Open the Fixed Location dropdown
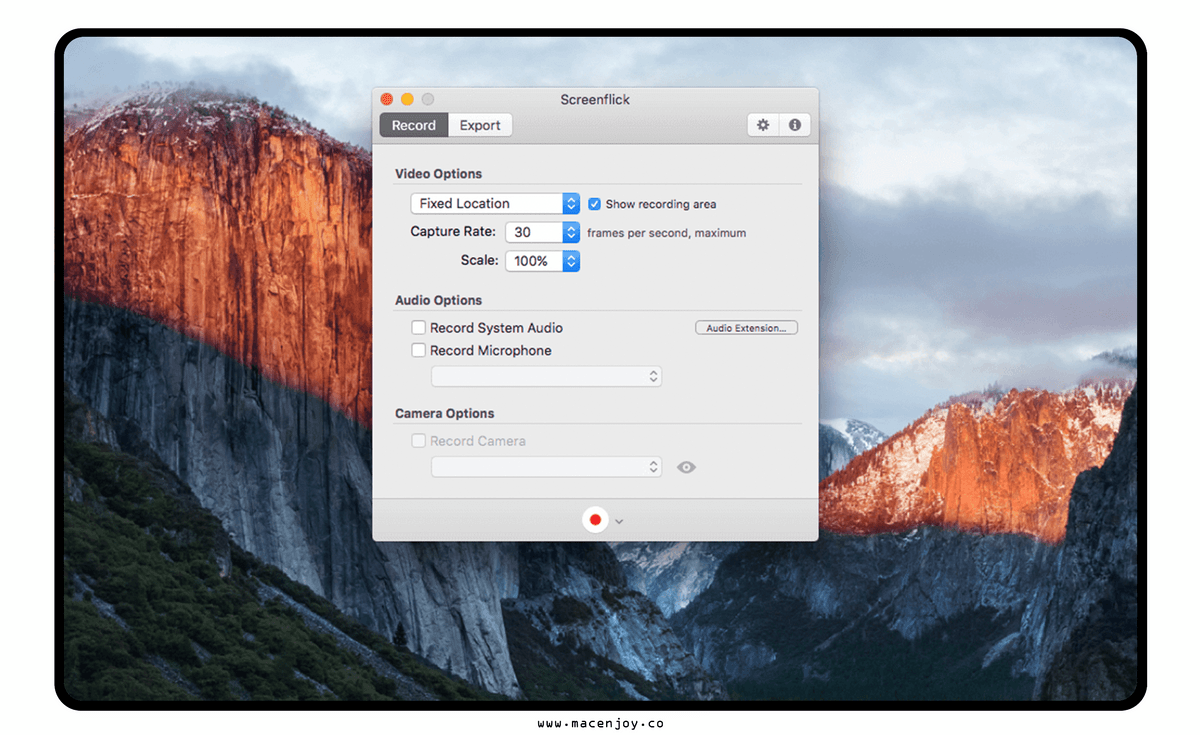1200x735 pixels. click(x=495, y=203)
